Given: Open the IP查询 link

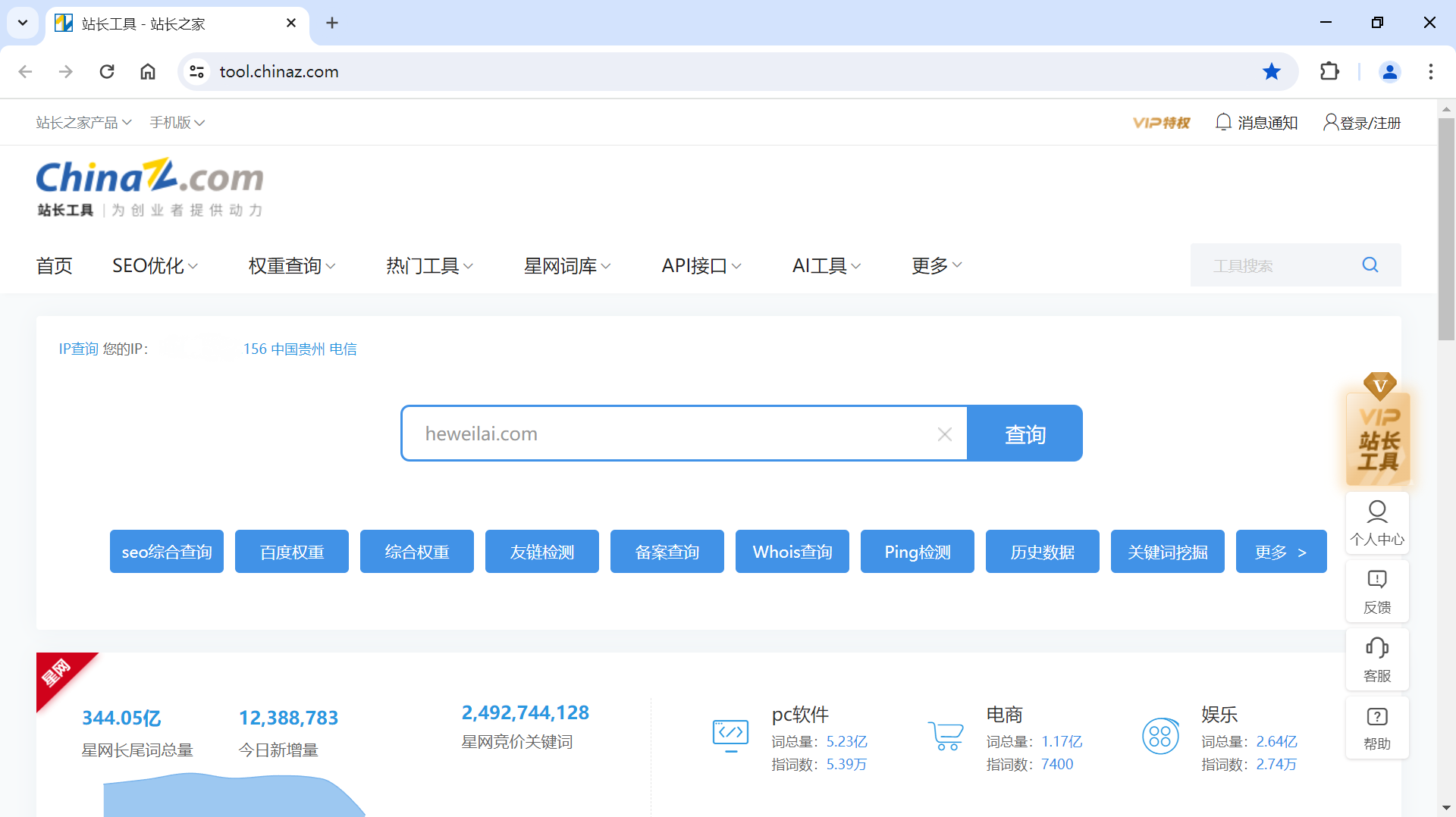Looking at the screenshot, I should (x=79, y=349).
